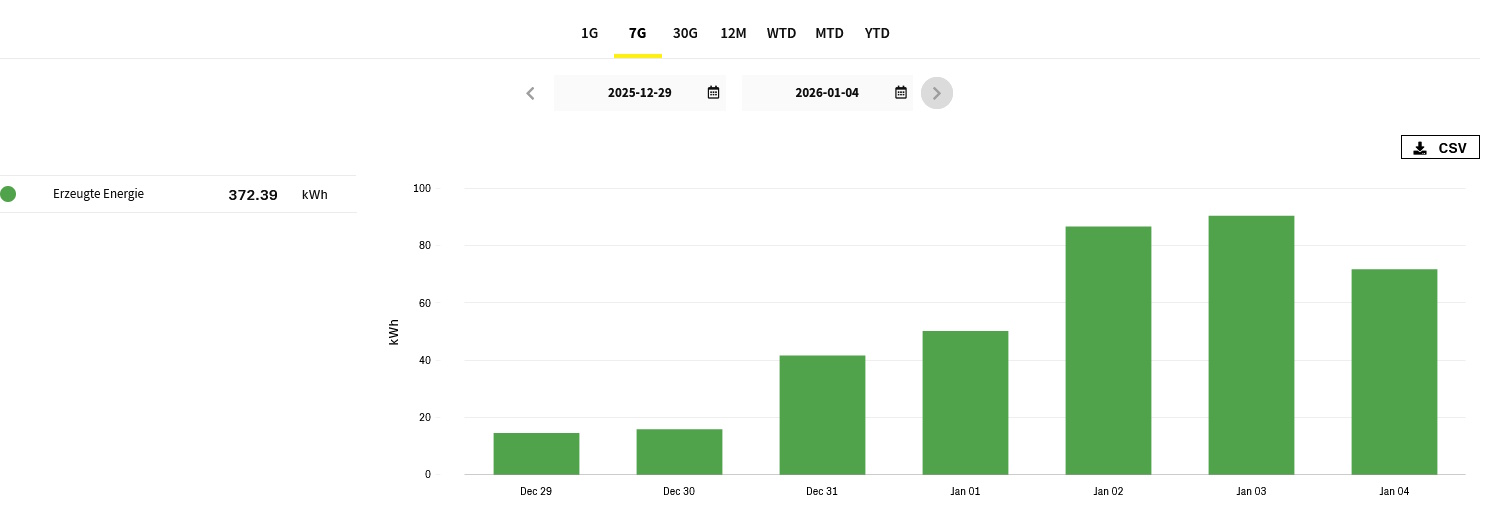Open the start date calendar picker icon
The height and width of the screenshot is (520, 1490).
713,93
